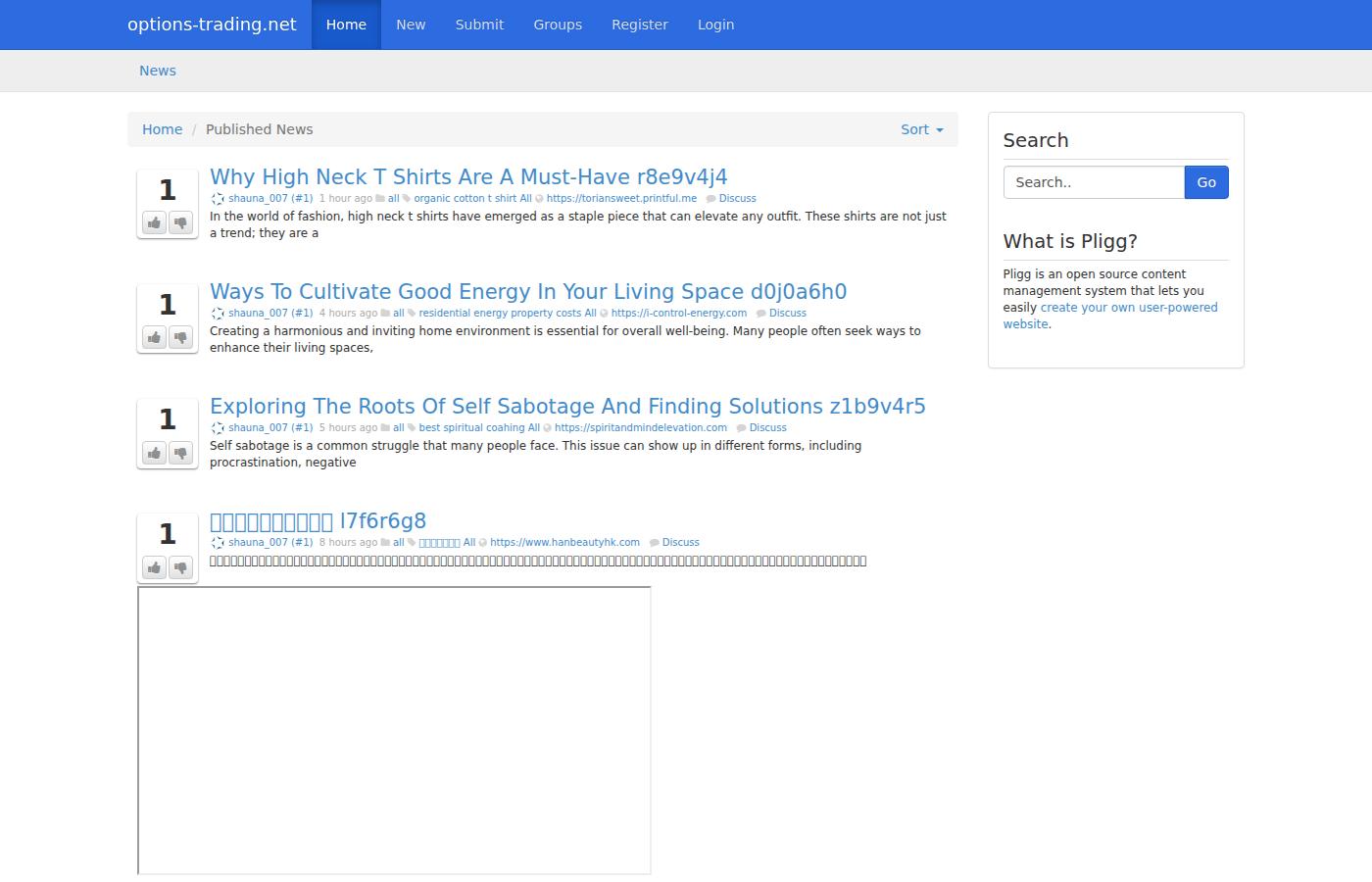Image resolution: width=1372 pixels, height=882 pixels.
Task: Downvote the Cultivate Good Energy story
Action: pyautogui.click(x=180, y=338)
